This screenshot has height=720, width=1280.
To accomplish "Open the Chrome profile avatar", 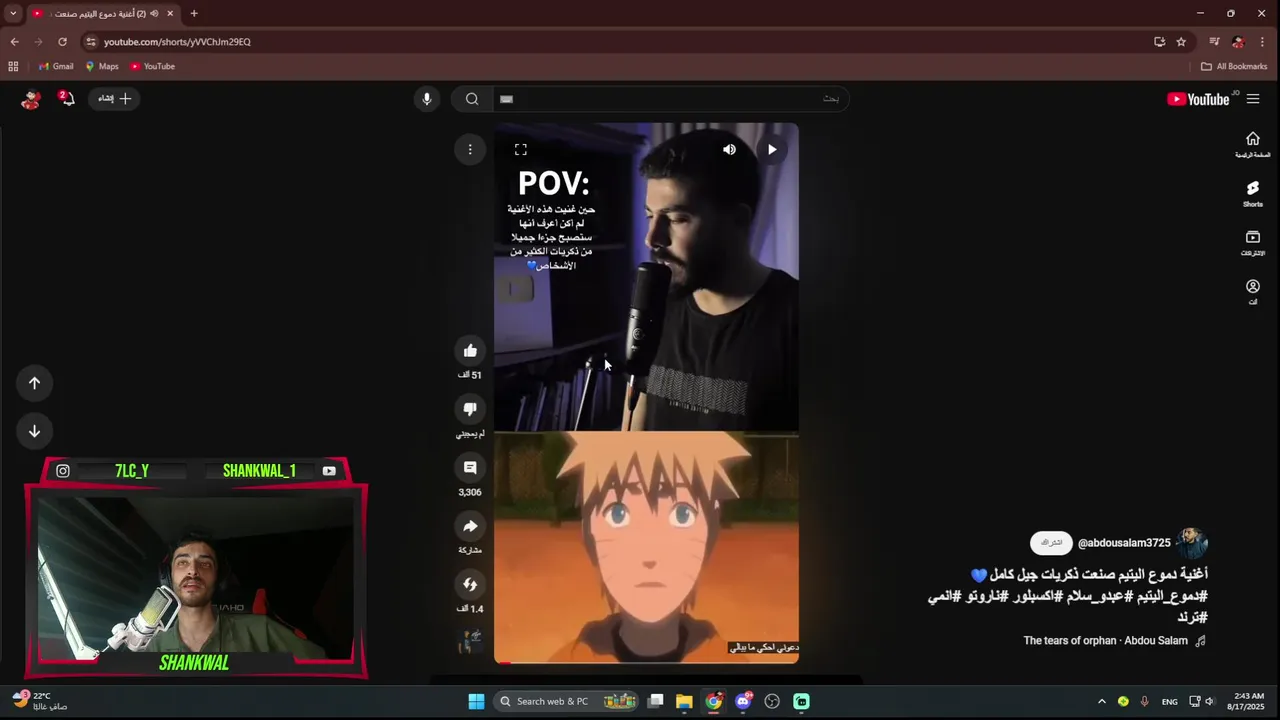I will [1238, 42].
